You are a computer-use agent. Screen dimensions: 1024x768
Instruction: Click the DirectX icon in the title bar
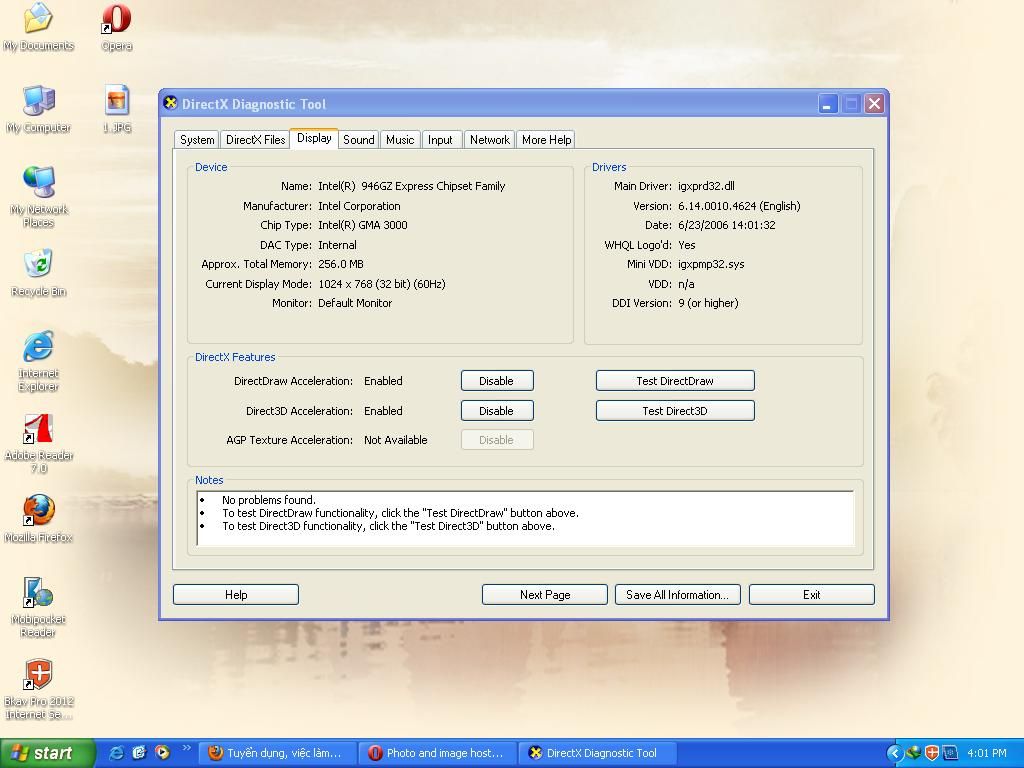(170, 103)
